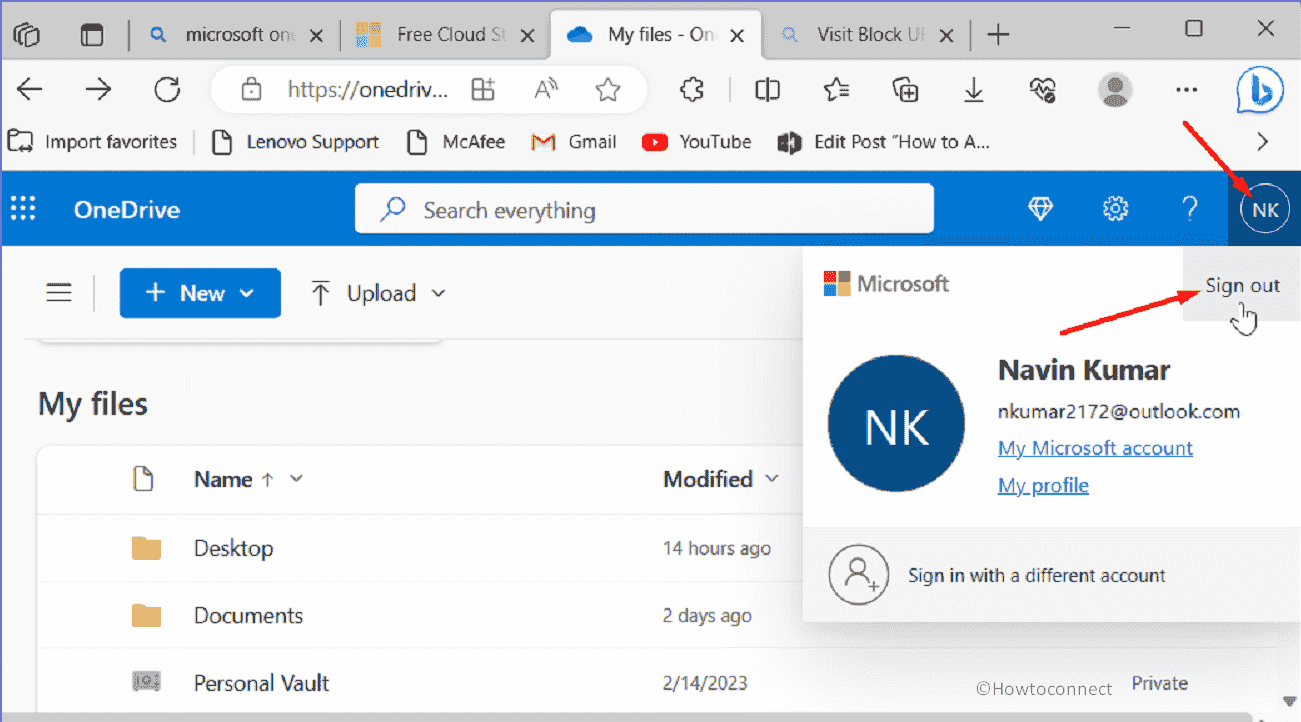
Task: Open the Edge workspaces icon
Action: [27, 35]
